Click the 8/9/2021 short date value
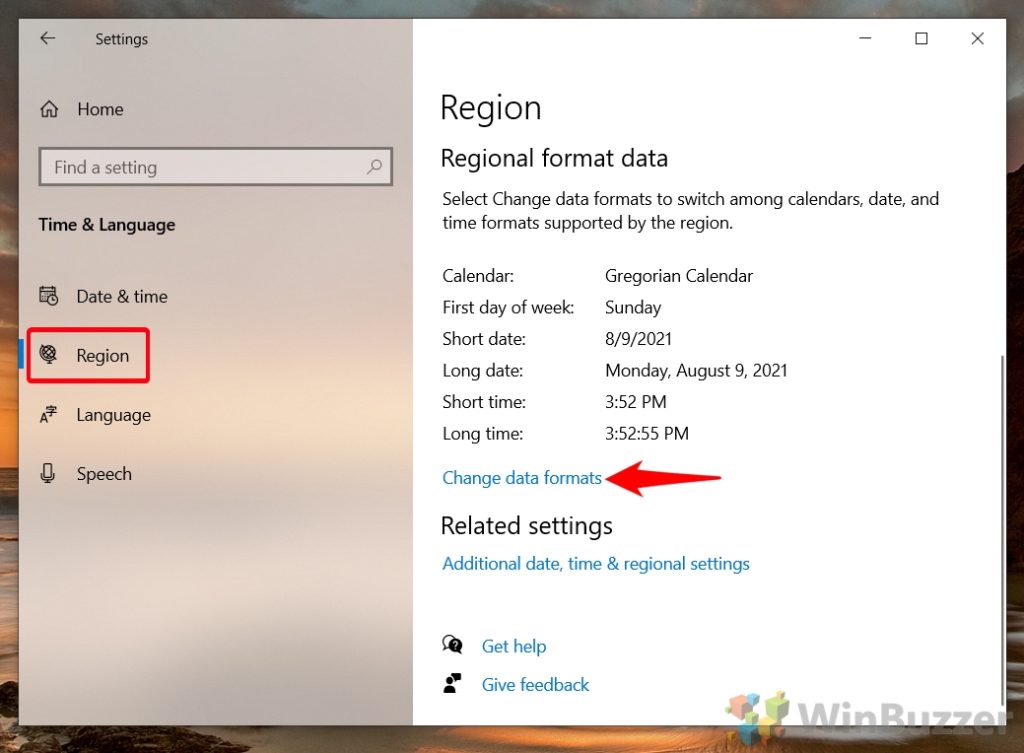Image resolution: width=1024 pixels, height=753 pixels. click(x=638, y=339)
